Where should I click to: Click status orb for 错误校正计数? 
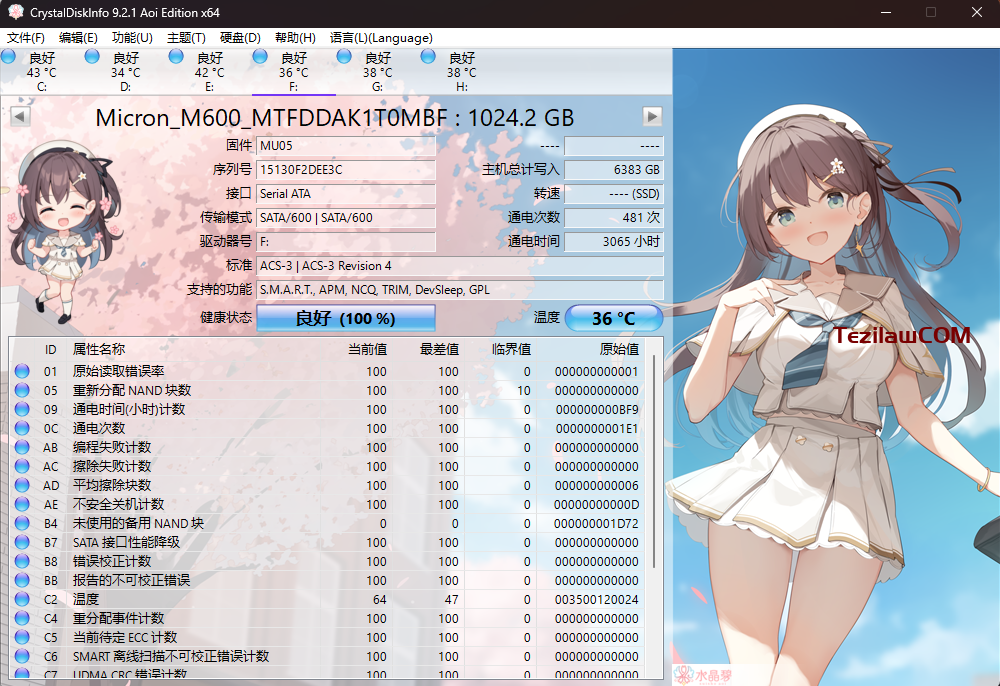(22, 561)
